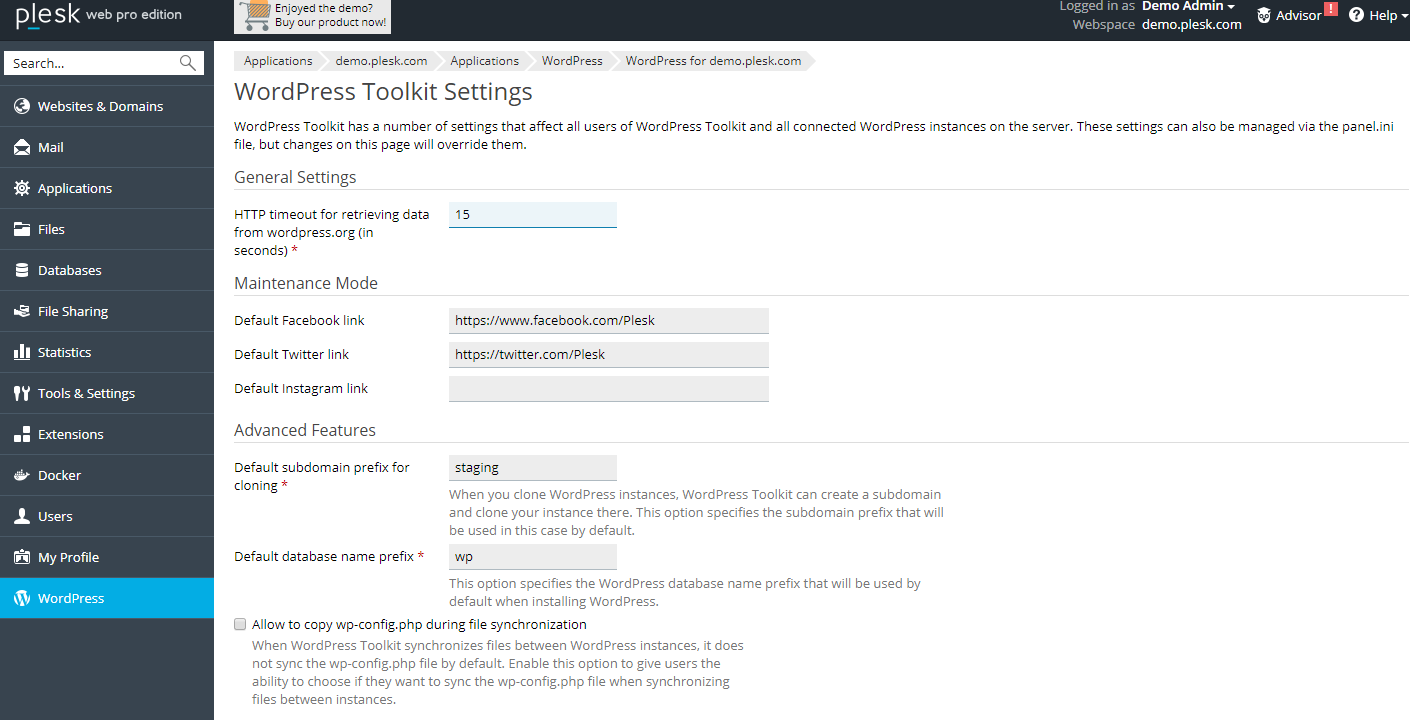Click the Extensions blocks icon

pyautogui.click(x=21, y=434)
